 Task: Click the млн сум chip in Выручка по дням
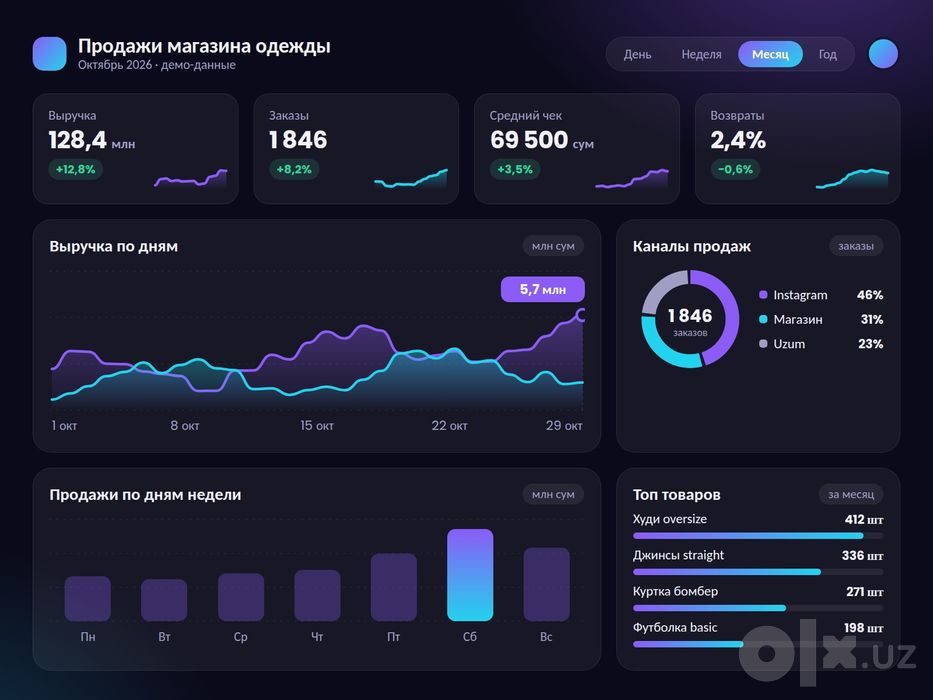553,246
